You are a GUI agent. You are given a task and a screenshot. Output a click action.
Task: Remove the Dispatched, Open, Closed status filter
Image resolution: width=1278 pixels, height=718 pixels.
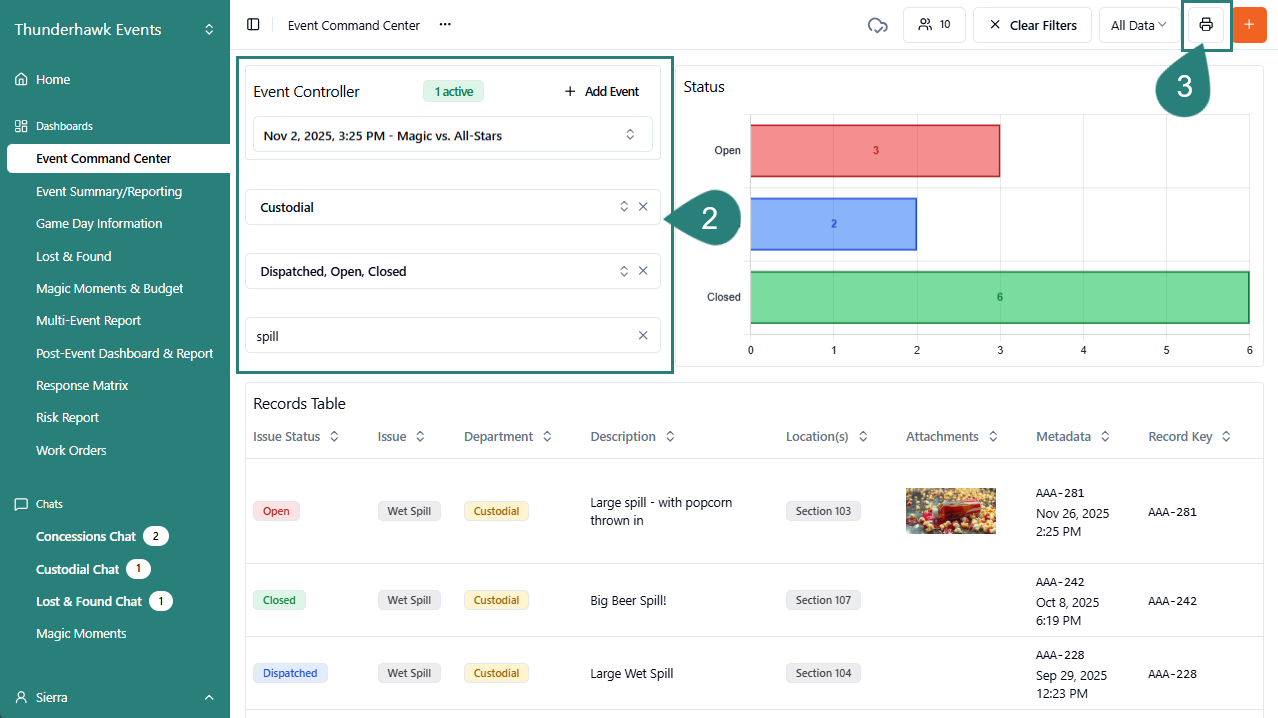[643, 271]
